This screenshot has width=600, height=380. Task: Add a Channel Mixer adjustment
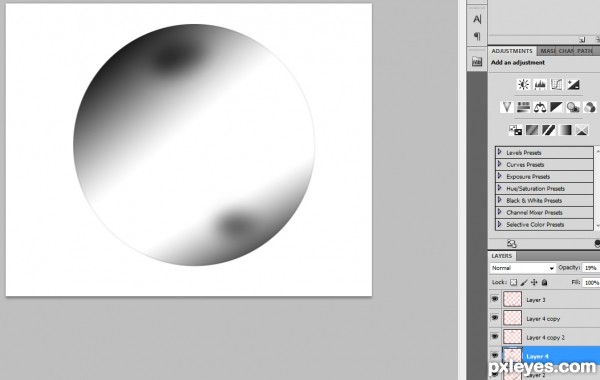point(590,107)
